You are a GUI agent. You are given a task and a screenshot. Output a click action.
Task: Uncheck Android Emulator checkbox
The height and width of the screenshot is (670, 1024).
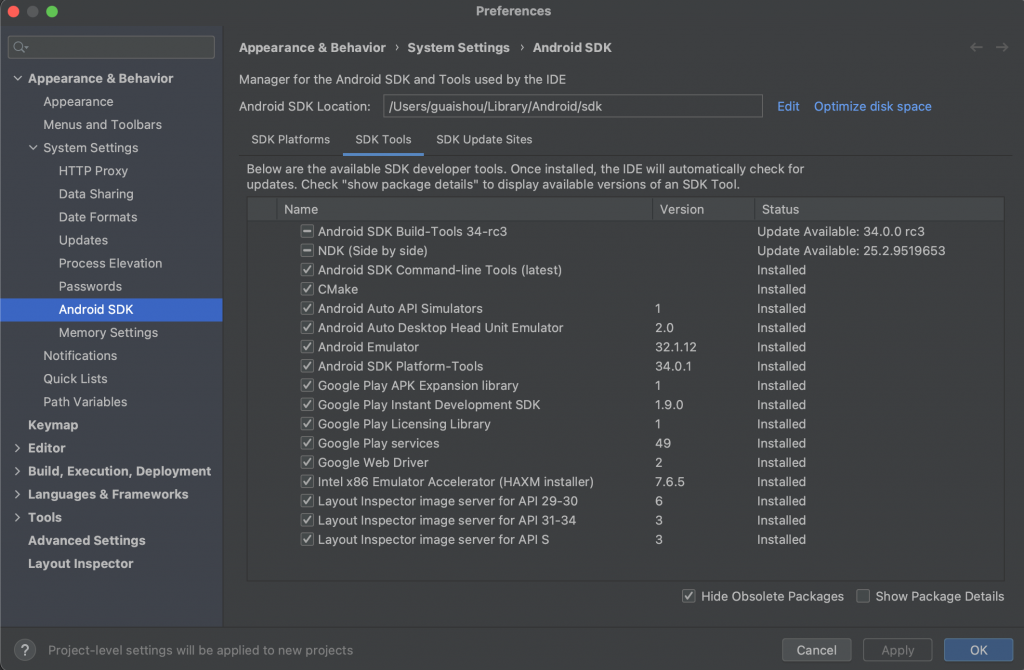tap(307, 347)
